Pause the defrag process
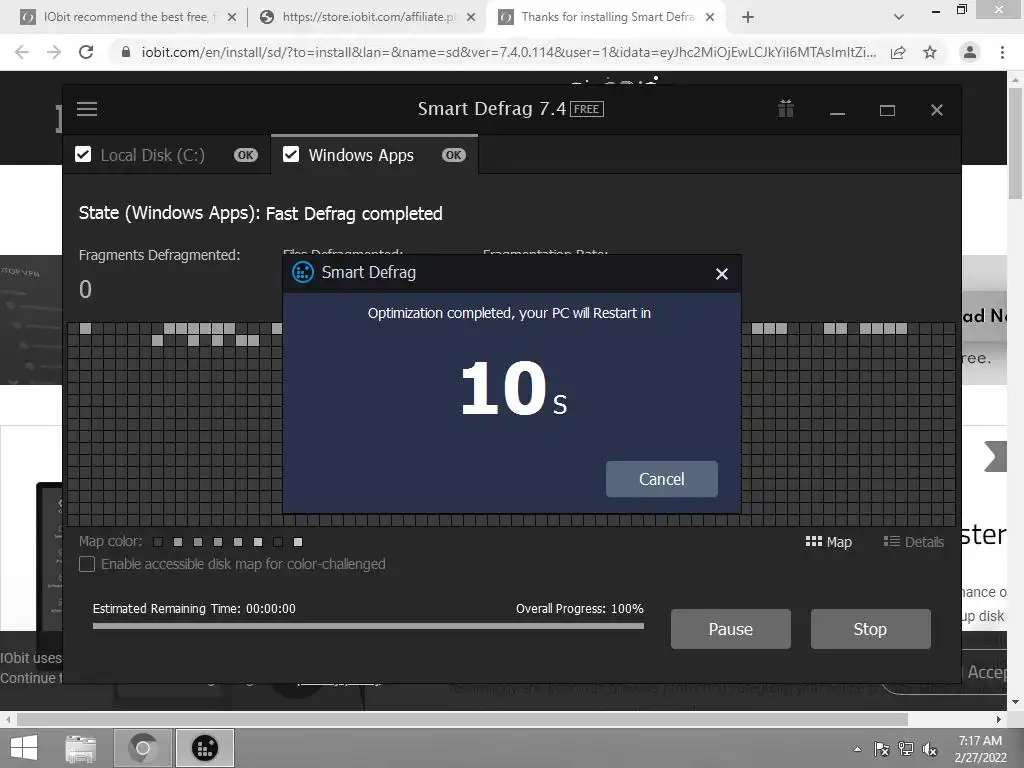Image resolution: width=1024 pixels, height=768 pixels. [731, 629]
